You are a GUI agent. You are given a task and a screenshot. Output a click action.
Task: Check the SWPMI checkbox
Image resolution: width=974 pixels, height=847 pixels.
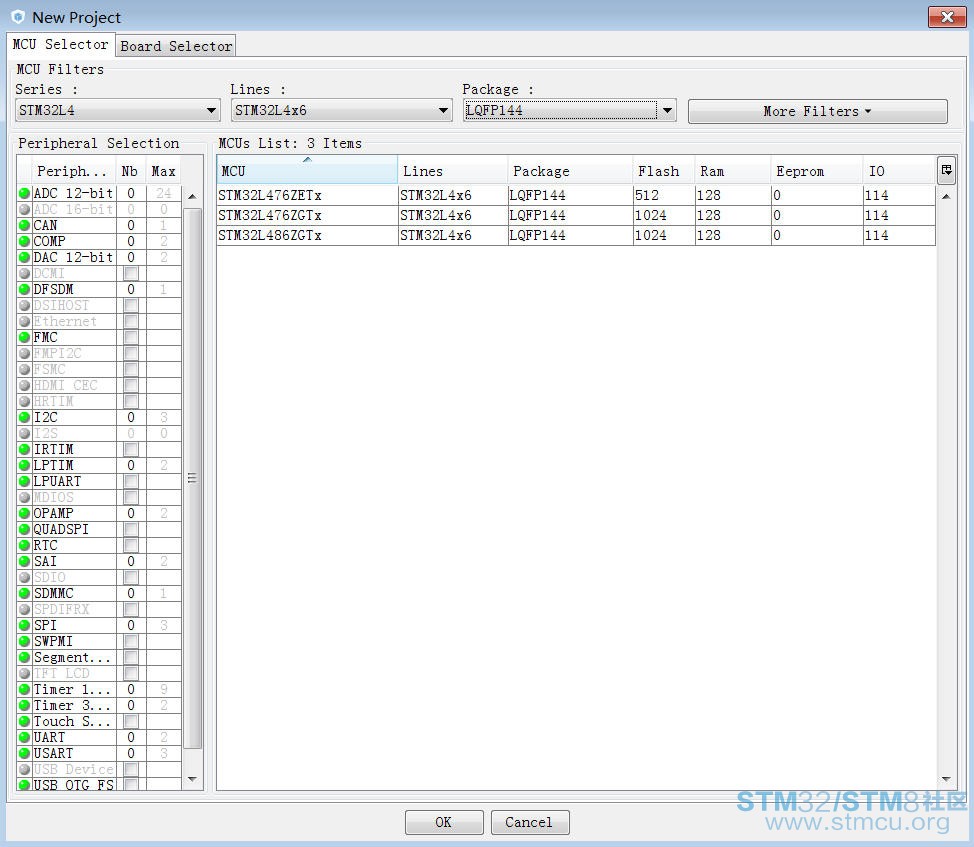pyautogui.click(x=131, y=641)
